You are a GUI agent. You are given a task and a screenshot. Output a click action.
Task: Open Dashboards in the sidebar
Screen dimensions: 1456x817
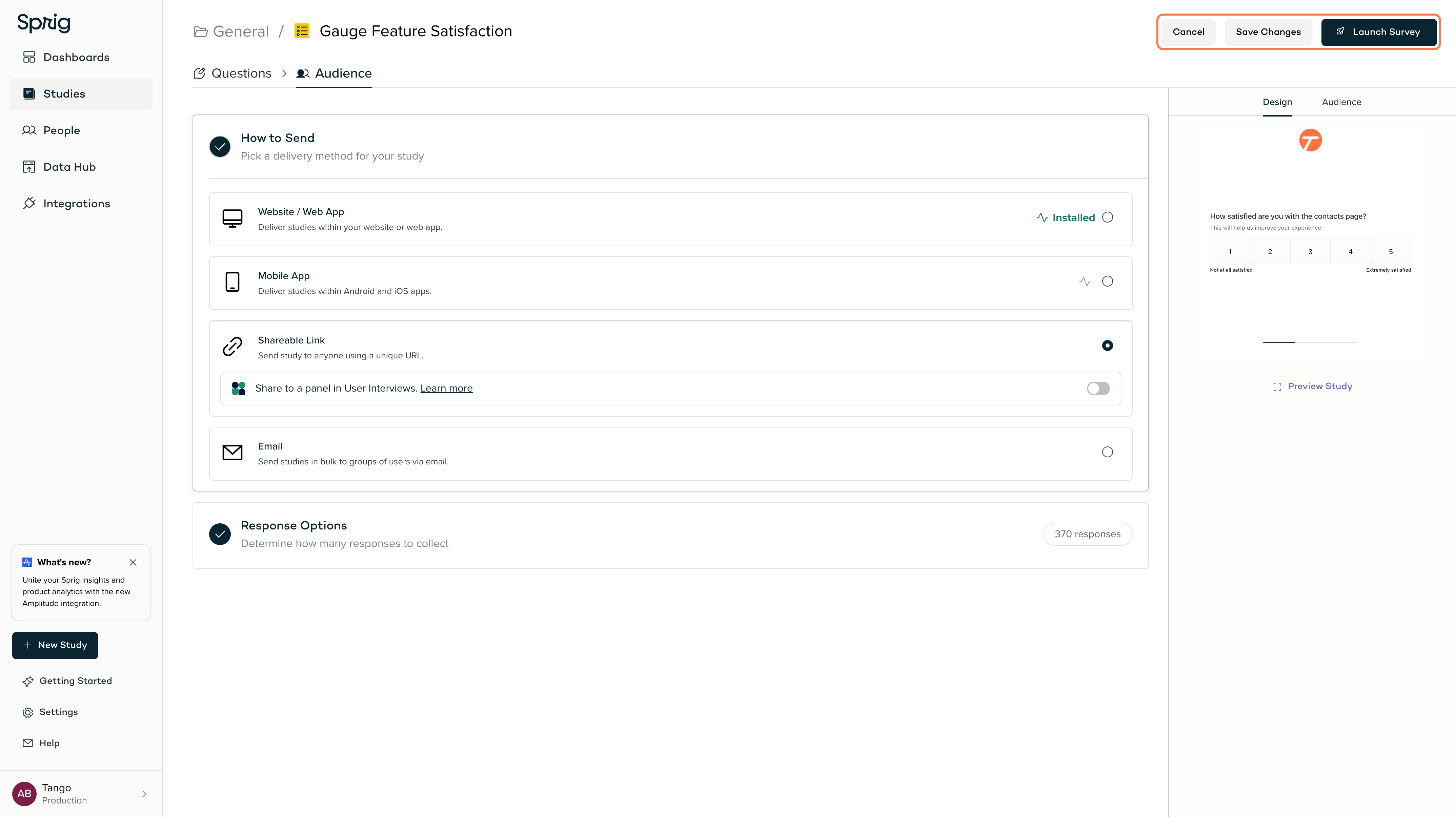(81, 57)
